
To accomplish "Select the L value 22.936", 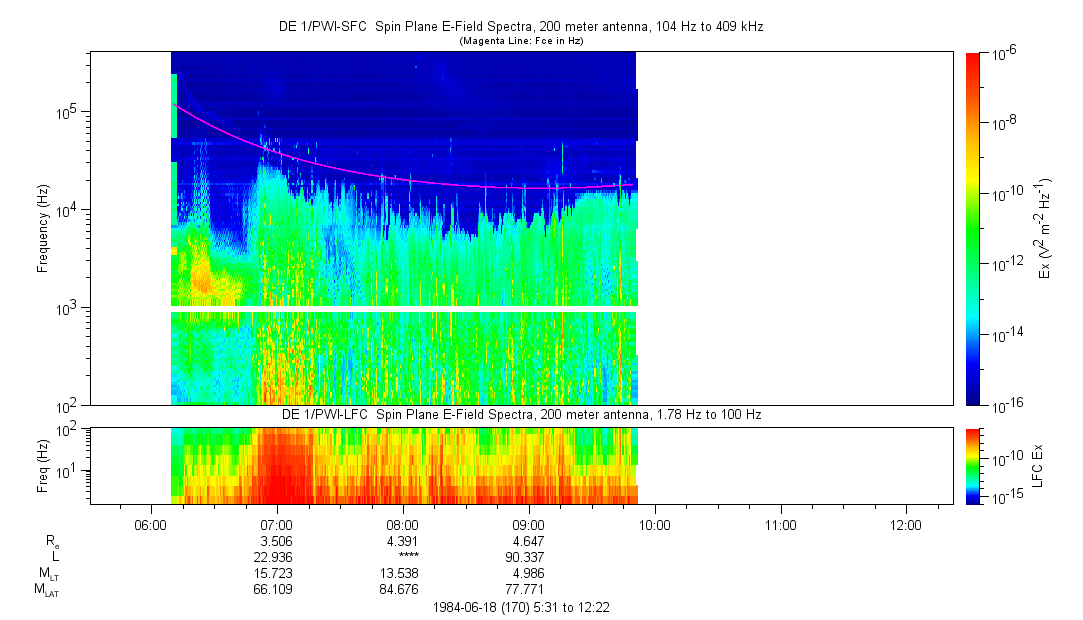I will (x=276, y=556).
